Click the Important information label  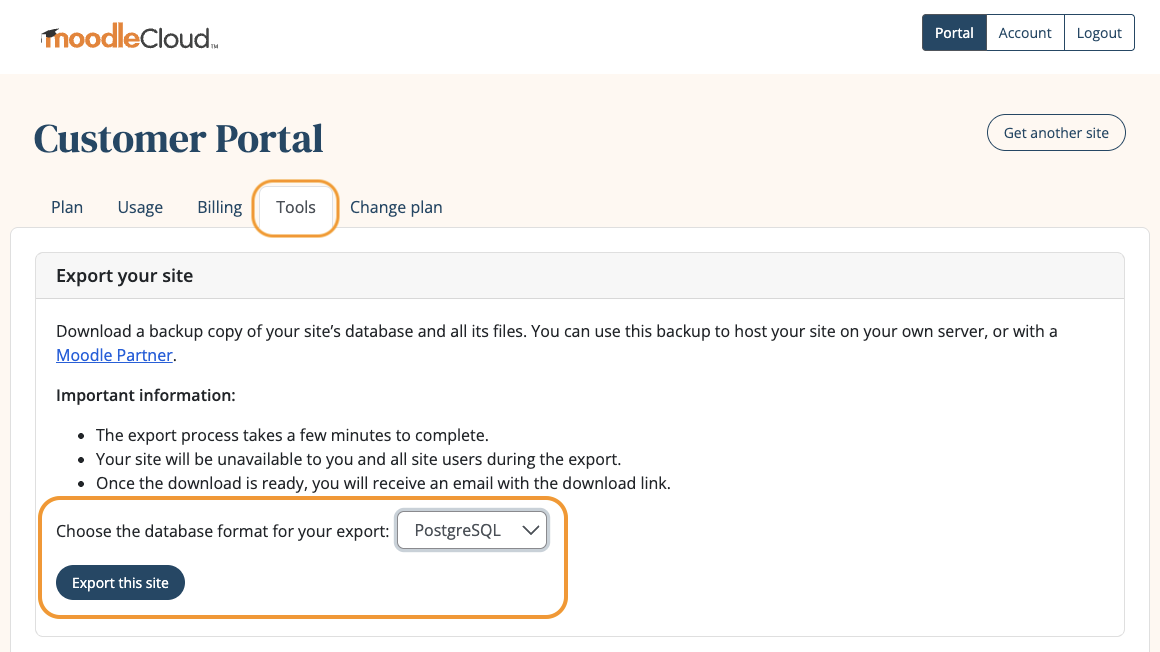(x=145, y=395)
